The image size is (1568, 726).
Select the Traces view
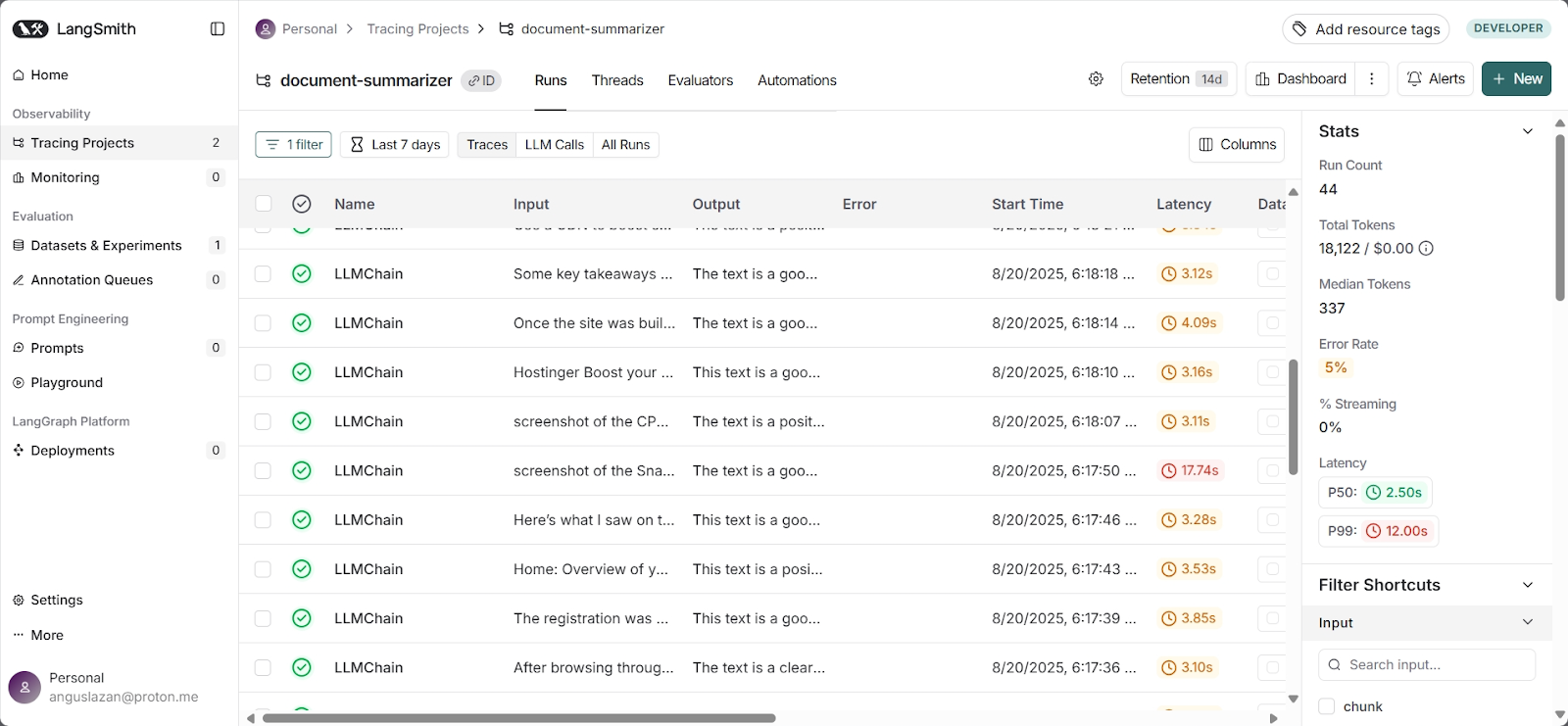click(x=487, y=145)
